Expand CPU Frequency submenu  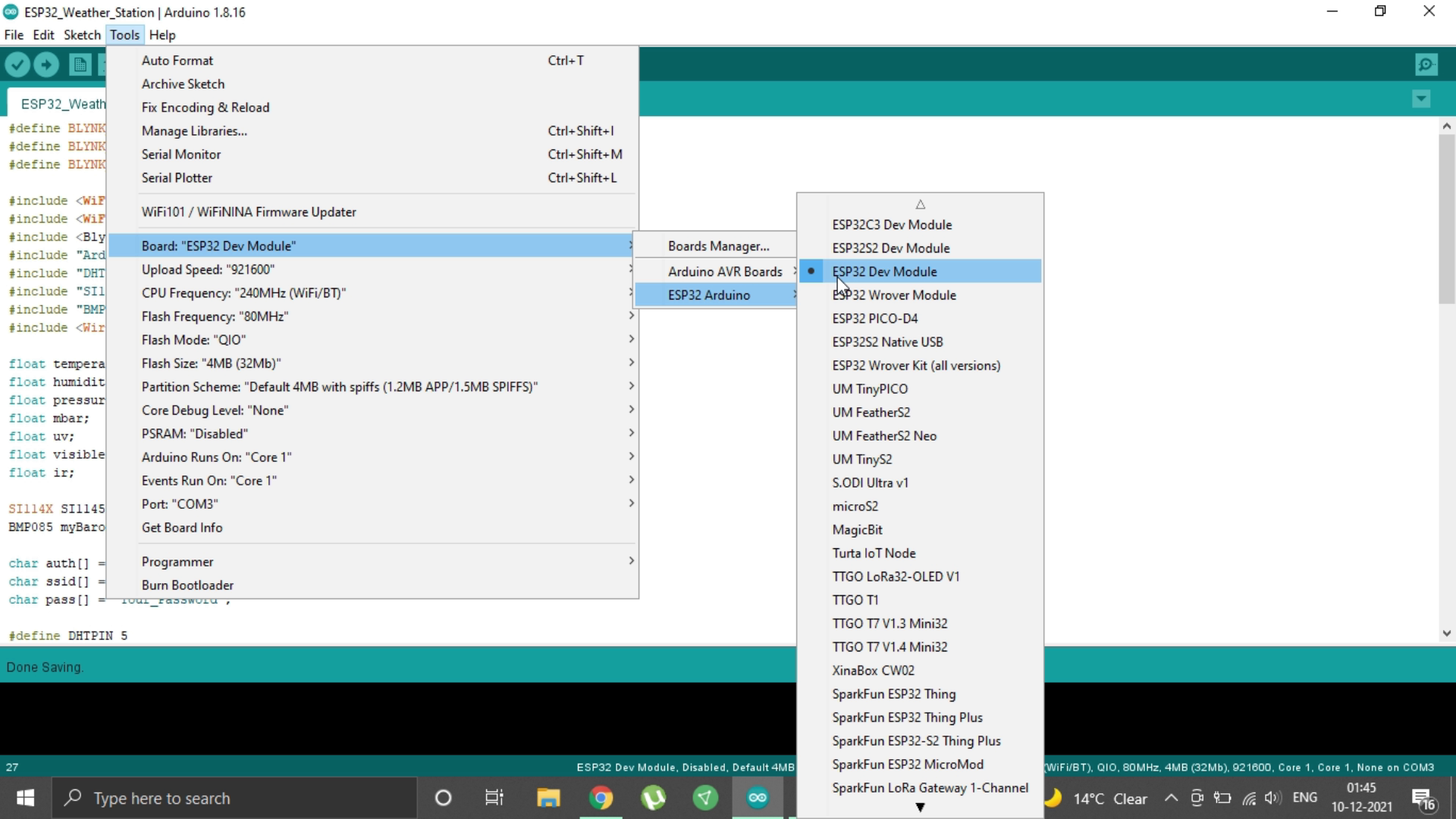pyautogui.click(x=372, y=293)
